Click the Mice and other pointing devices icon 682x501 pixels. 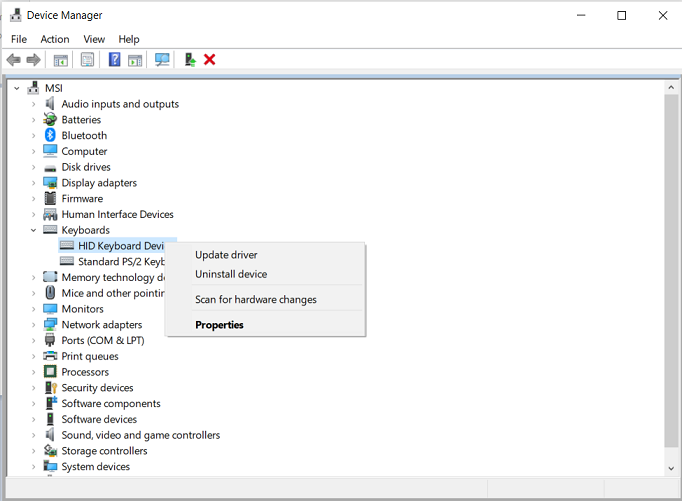coord(50,293)
